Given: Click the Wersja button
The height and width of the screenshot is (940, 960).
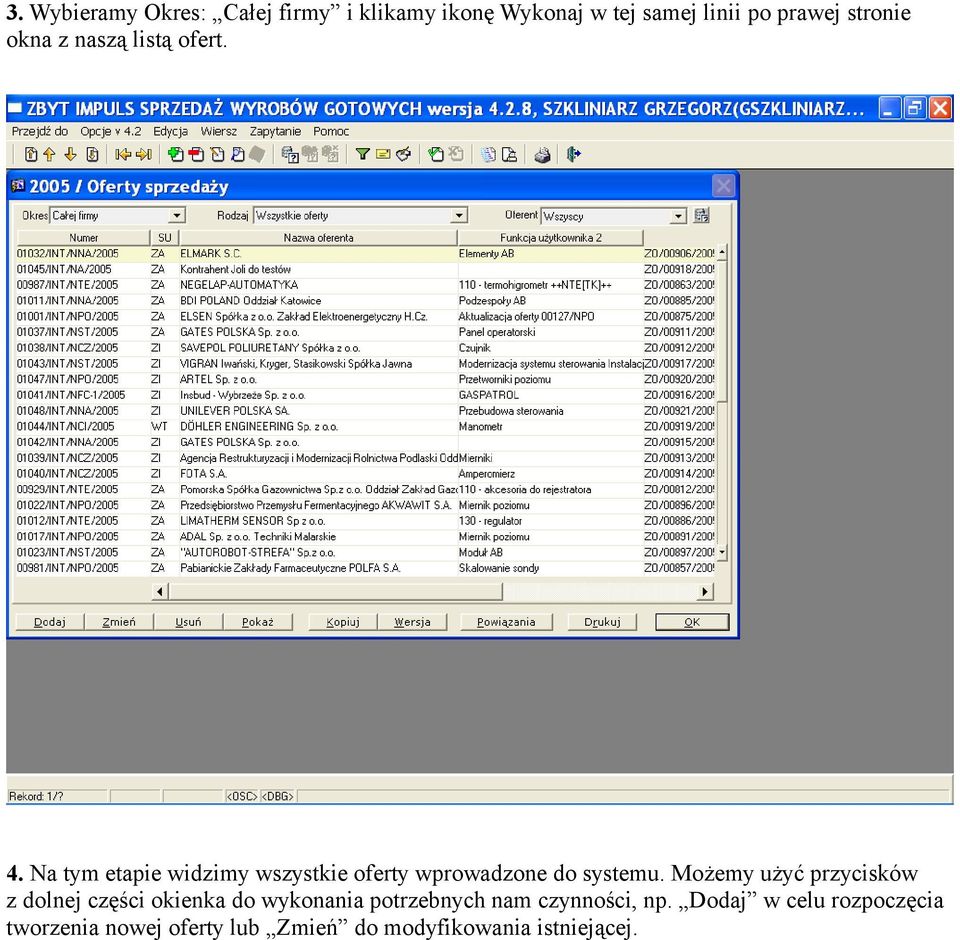Looking at the screenshot, I should point(412,622).
